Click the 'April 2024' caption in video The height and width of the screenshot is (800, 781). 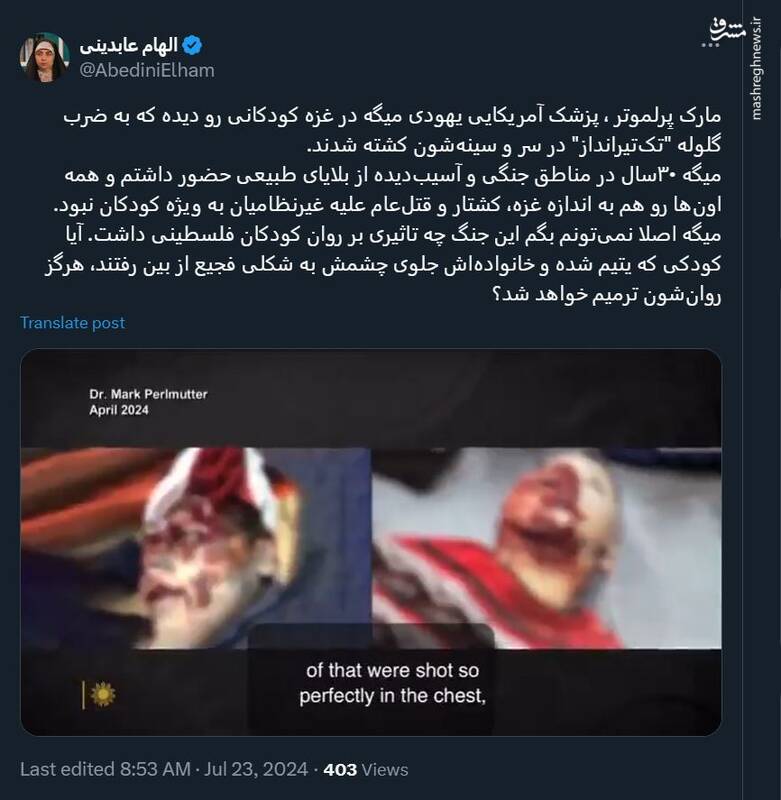pos(119,410)
